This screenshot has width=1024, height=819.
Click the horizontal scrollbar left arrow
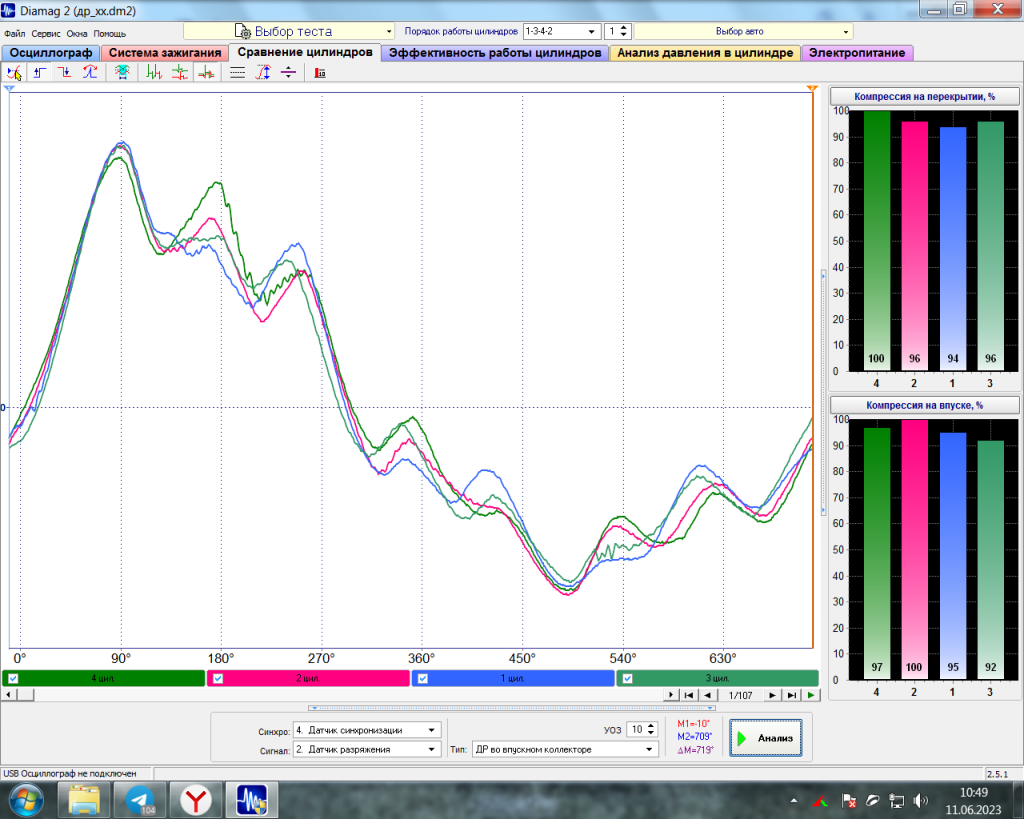coord(8,695)
